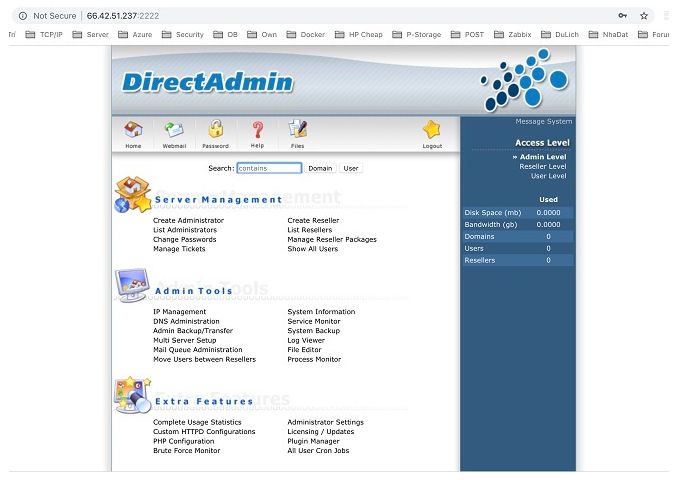Screen dimensions: 697x480
Task: Click the Logout star icon
Action: (x=432, y=129)
